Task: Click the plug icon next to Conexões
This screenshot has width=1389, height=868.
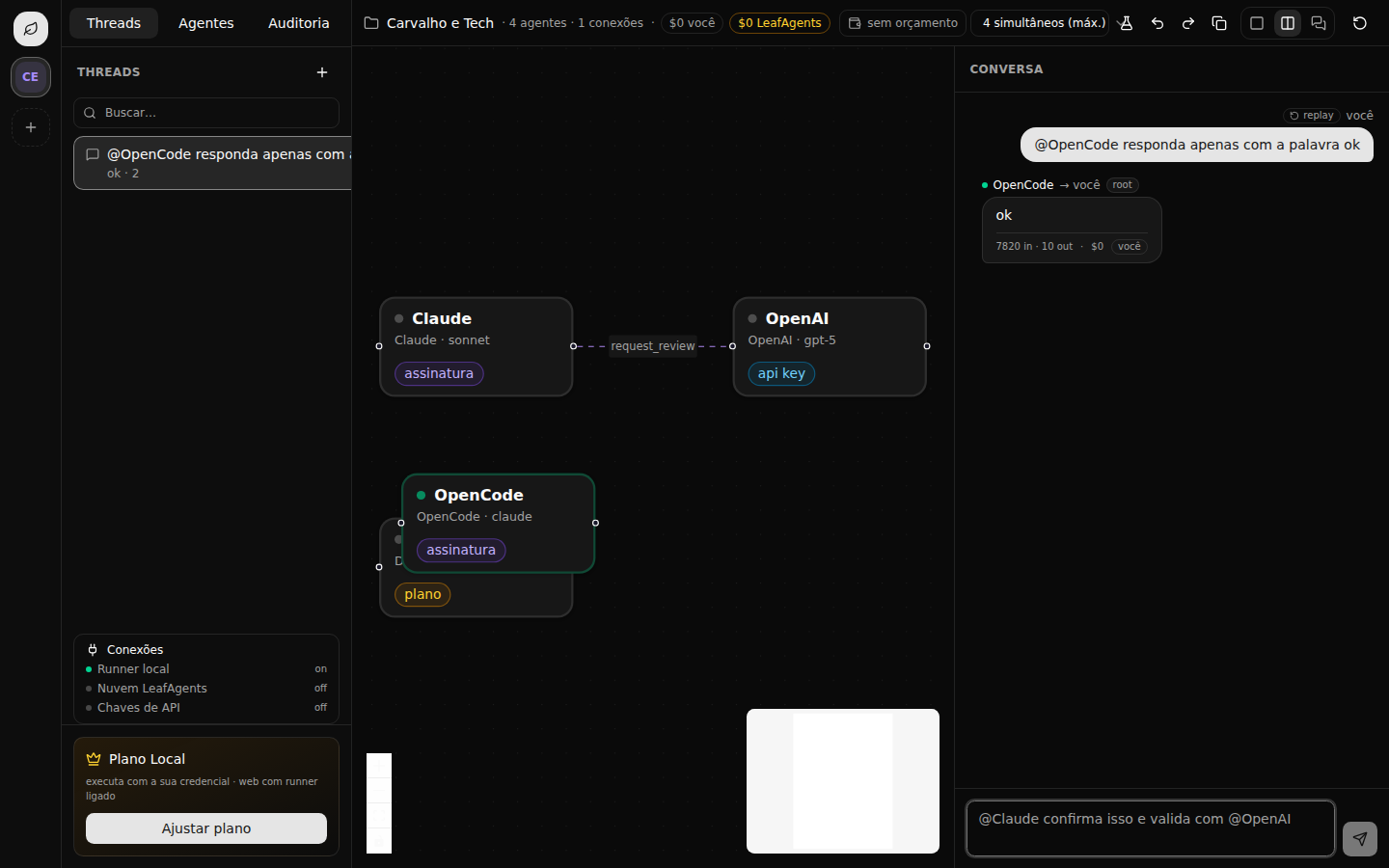Action: click(x=93, y=650)
